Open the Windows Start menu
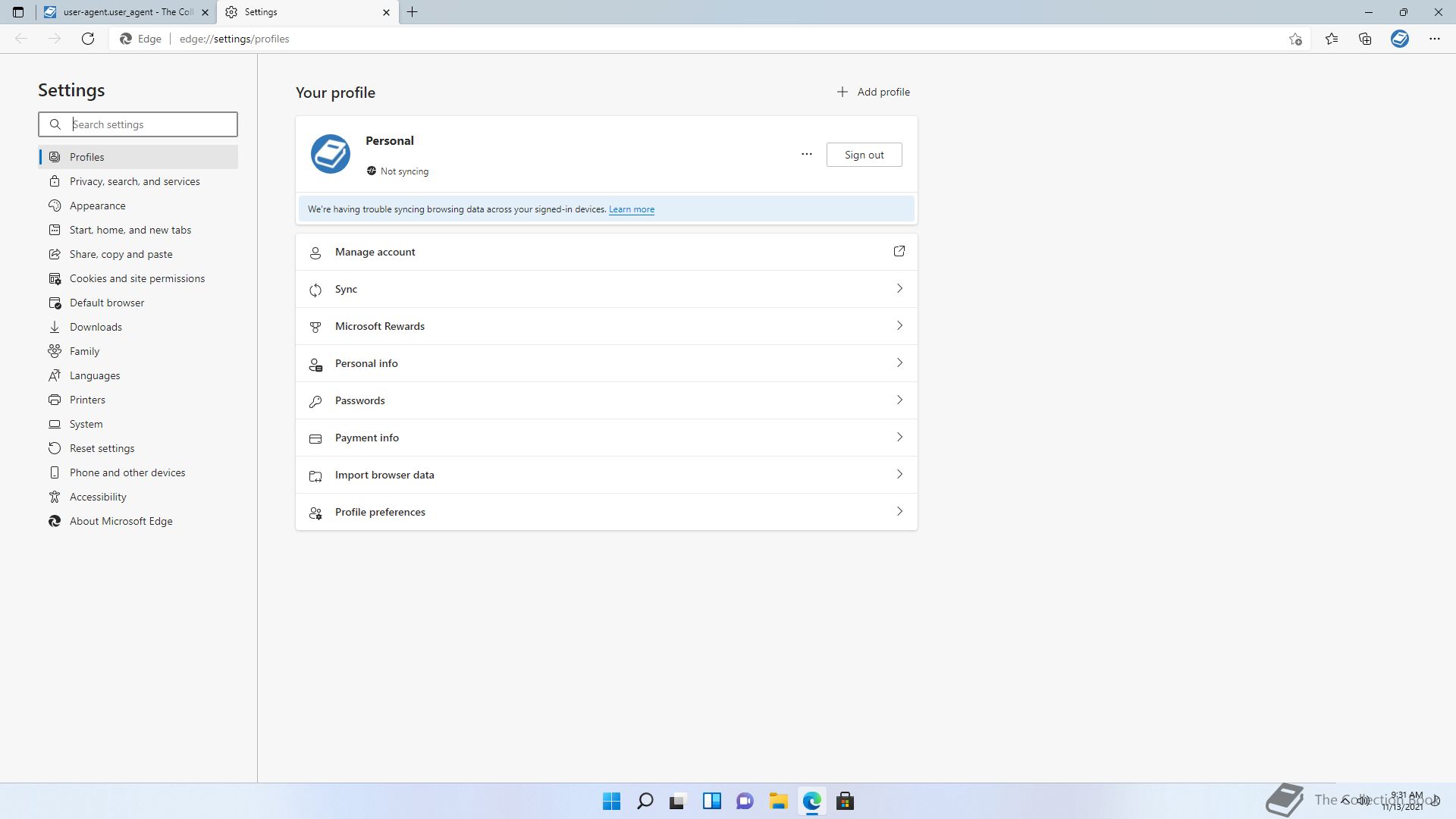Image resolution: width=1456 pixels, height=819 pixels. coord(611,801)
